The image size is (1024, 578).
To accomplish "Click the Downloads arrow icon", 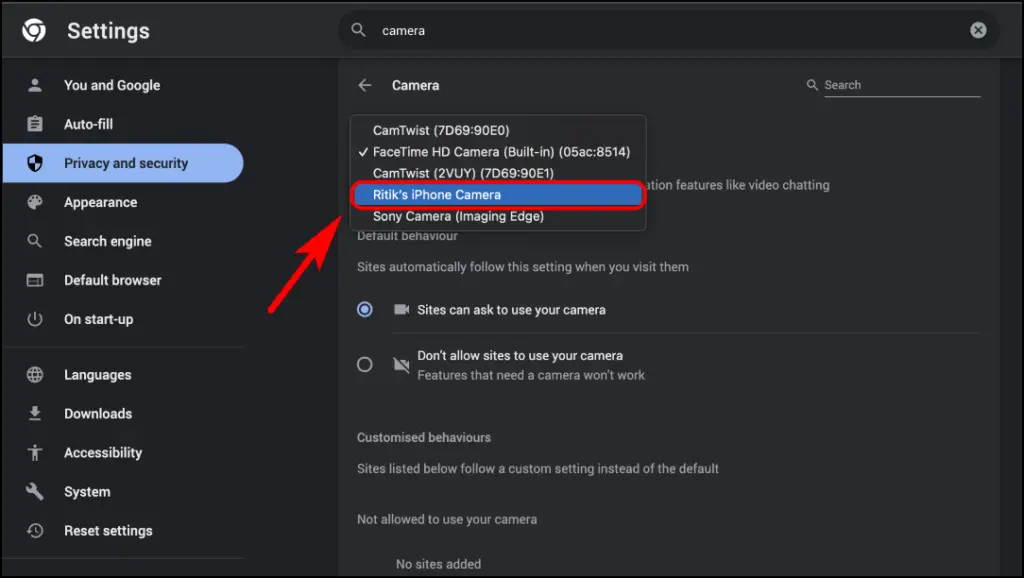I will (35, 413).
